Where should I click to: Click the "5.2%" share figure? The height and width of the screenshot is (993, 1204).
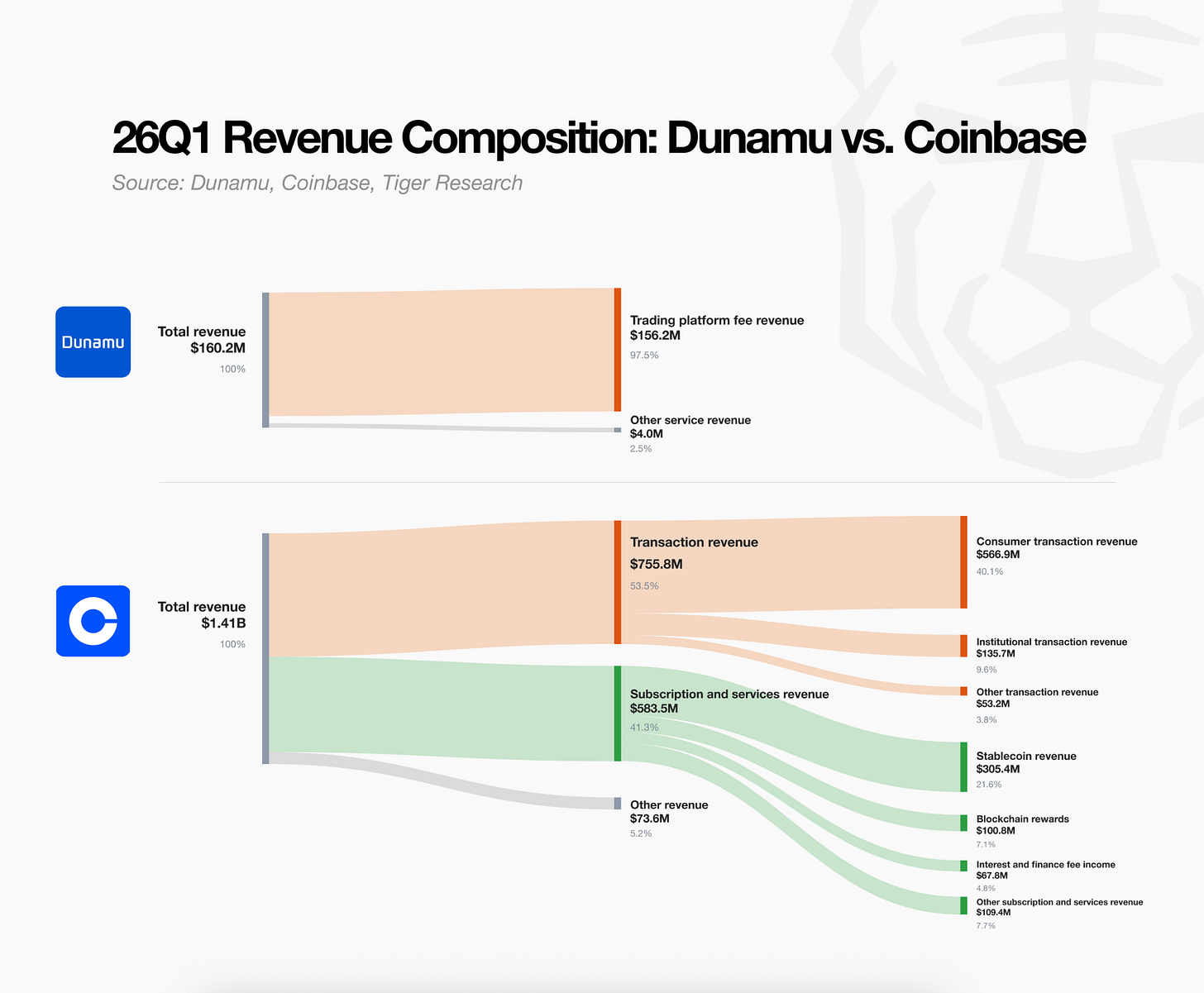[641, 833]
